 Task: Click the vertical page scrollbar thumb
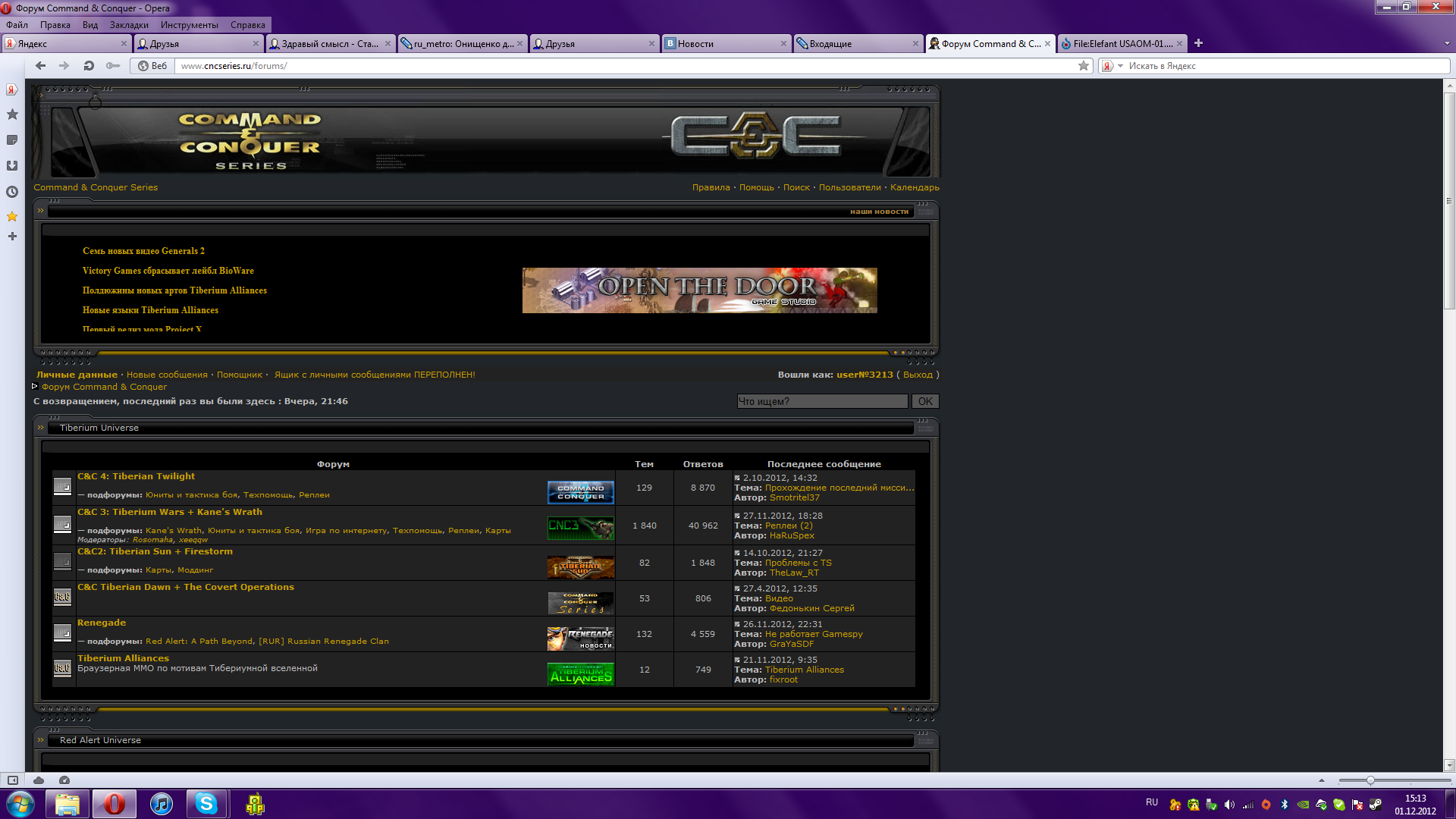1449,201
